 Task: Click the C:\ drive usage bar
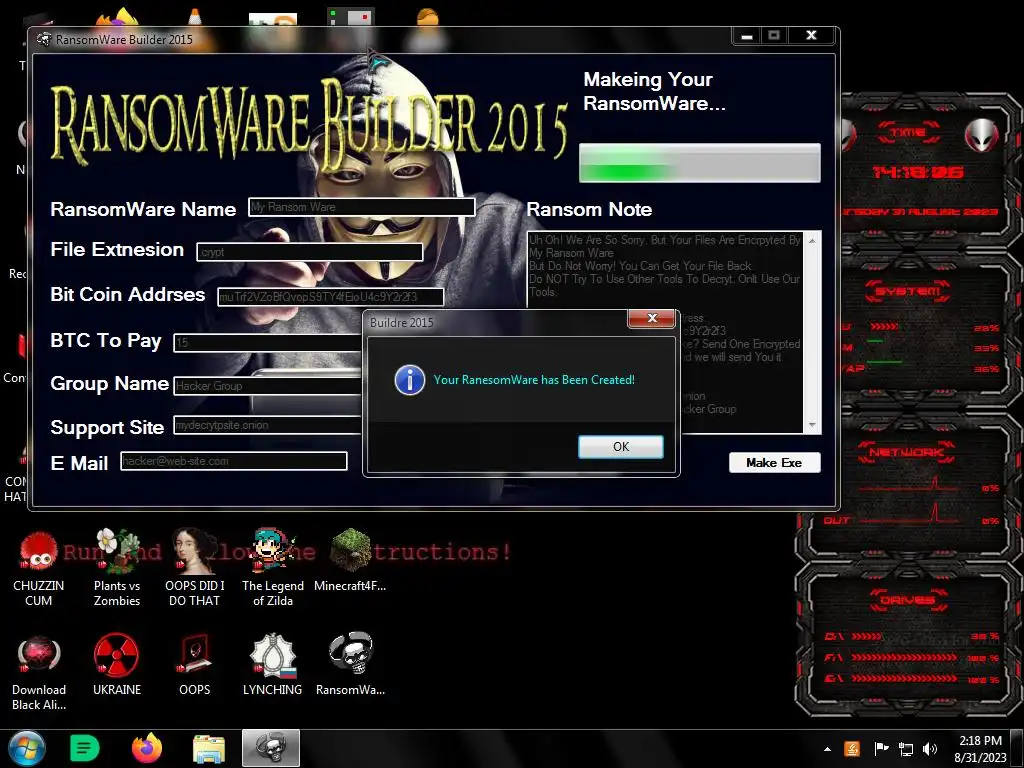pyautogui.click(x=866, y=636)
